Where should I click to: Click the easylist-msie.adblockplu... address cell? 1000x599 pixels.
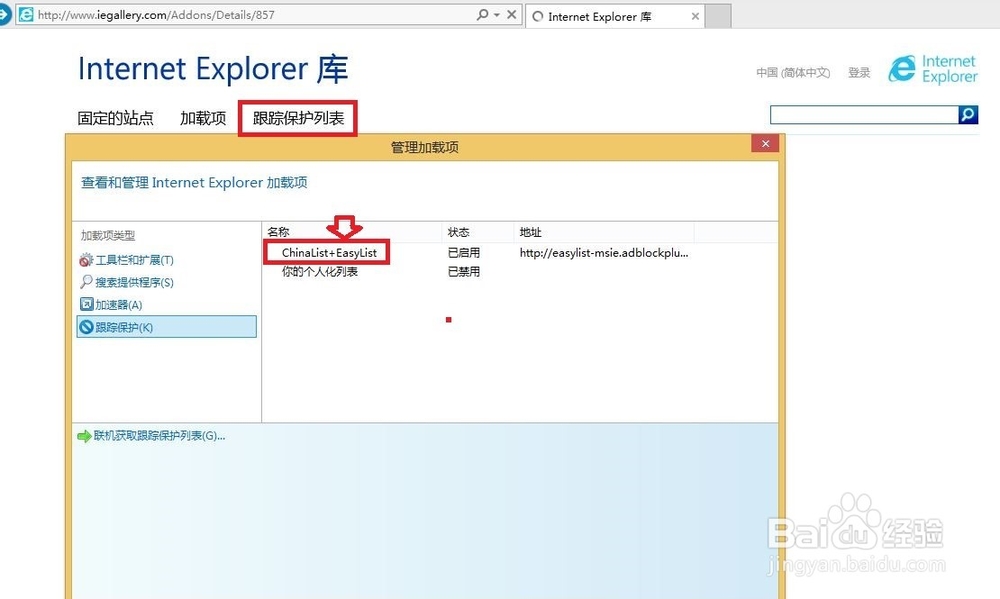(603, 253)
